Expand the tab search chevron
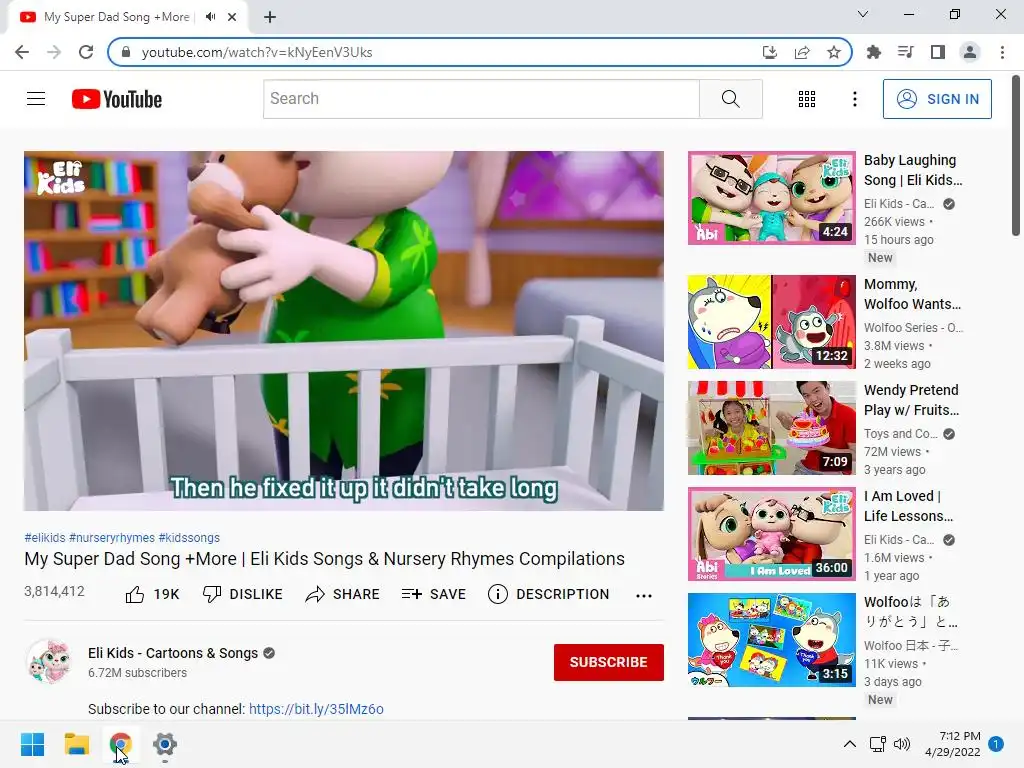 [863, 14]
